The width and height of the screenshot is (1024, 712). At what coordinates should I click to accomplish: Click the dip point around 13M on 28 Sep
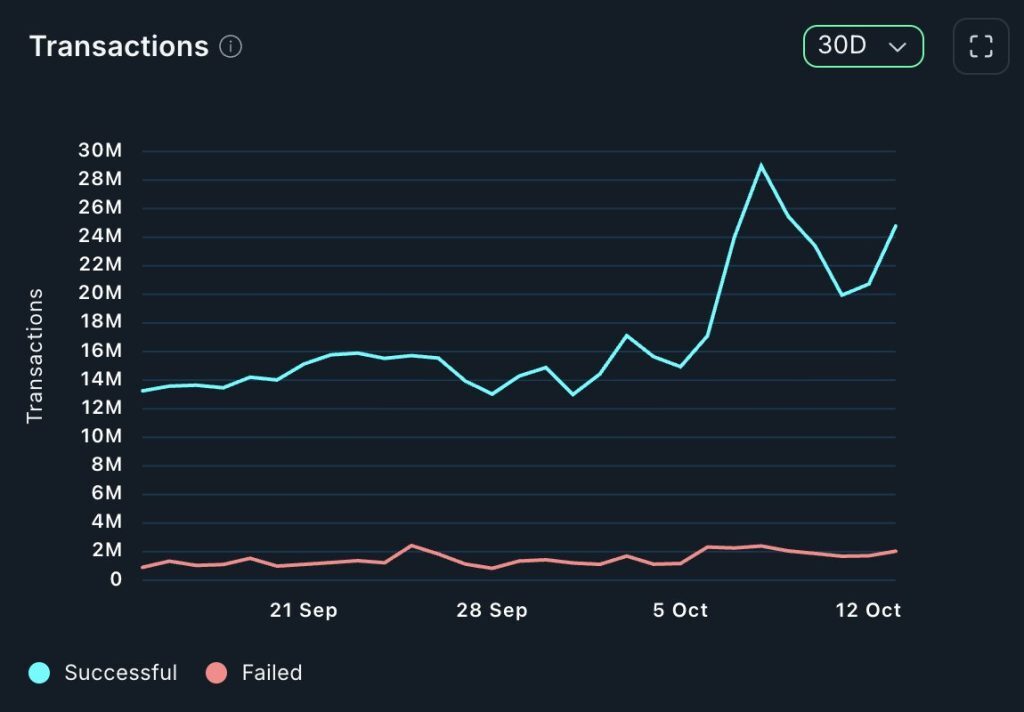pos(491,394)
